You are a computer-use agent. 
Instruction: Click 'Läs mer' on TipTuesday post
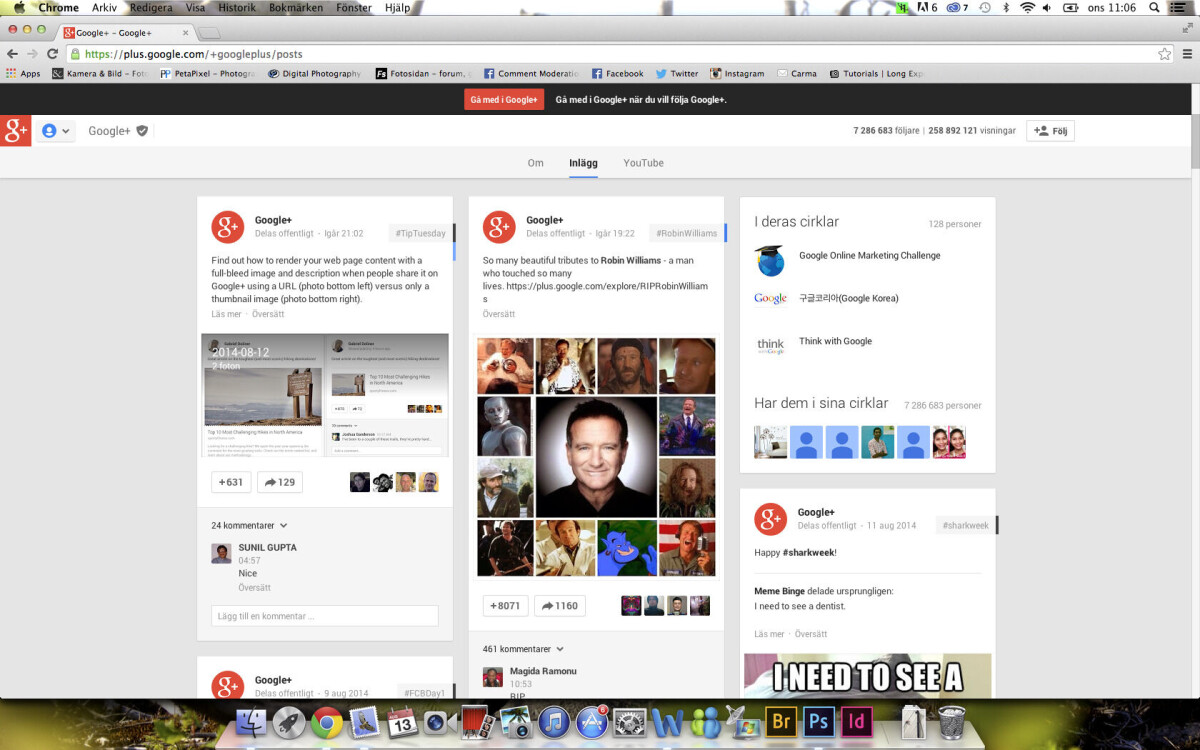(x=226, y=314)
